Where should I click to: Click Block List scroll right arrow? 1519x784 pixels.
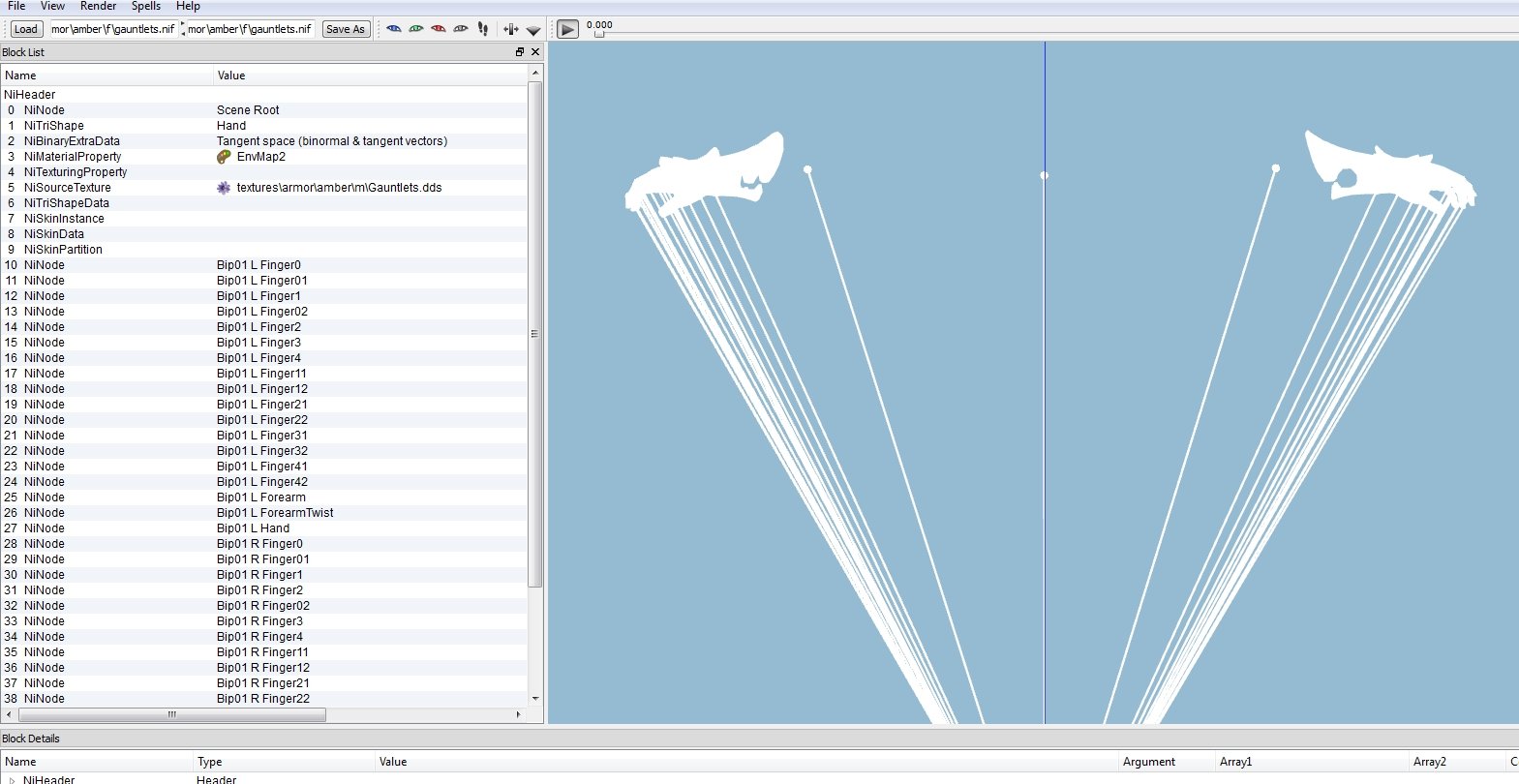pos(519,714)
